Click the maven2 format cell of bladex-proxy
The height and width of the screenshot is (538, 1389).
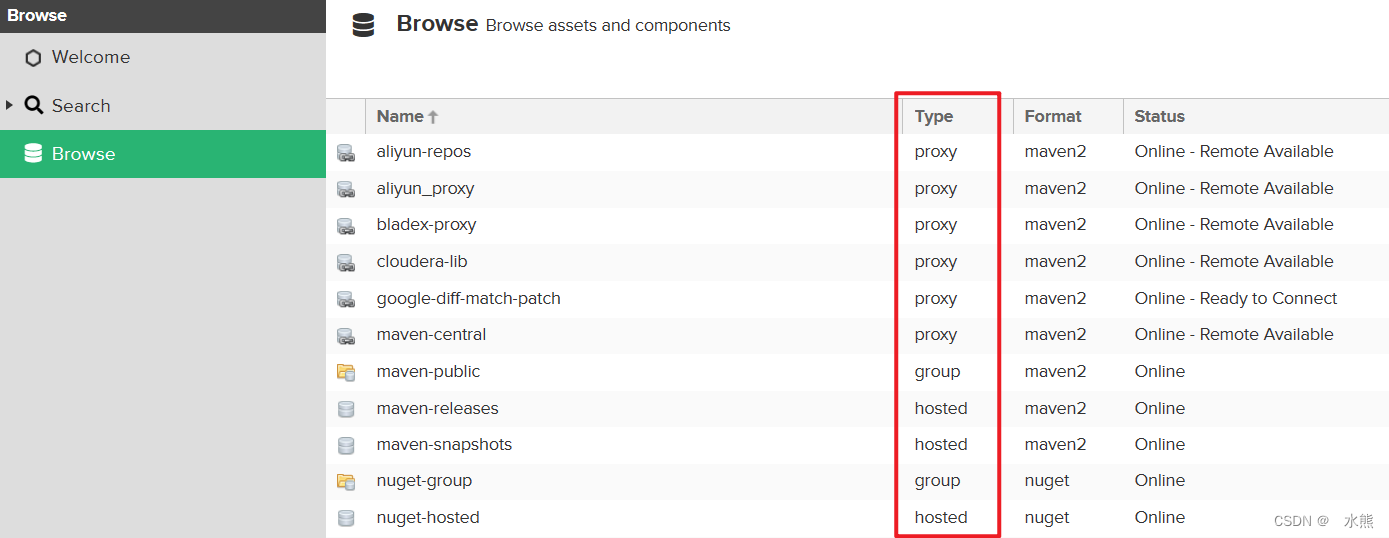[x=1055, y=225]
